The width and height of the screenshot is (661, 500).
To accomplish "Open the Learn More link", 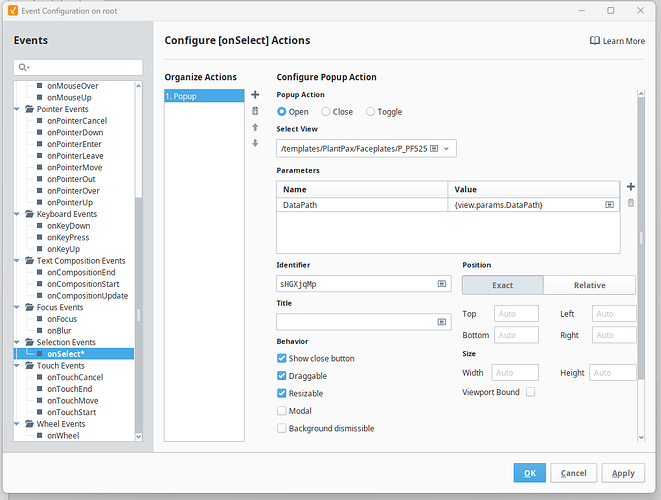I will 617,41.
